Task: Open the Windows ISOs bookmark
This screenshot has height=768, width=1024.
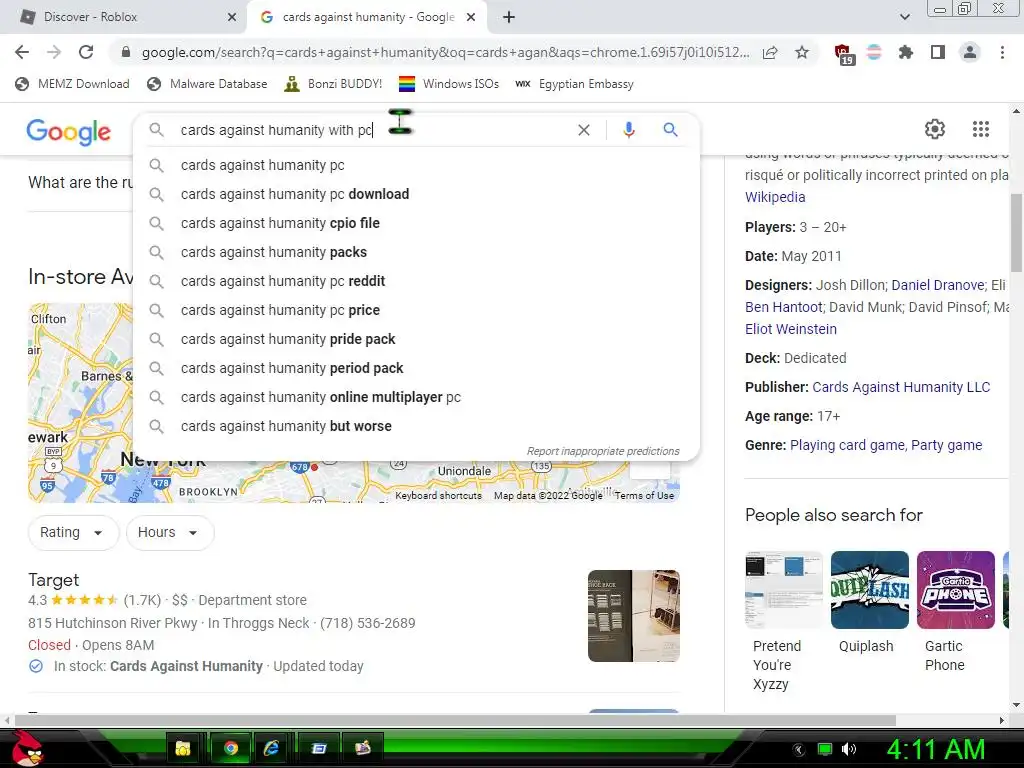Action: (449, 84)
